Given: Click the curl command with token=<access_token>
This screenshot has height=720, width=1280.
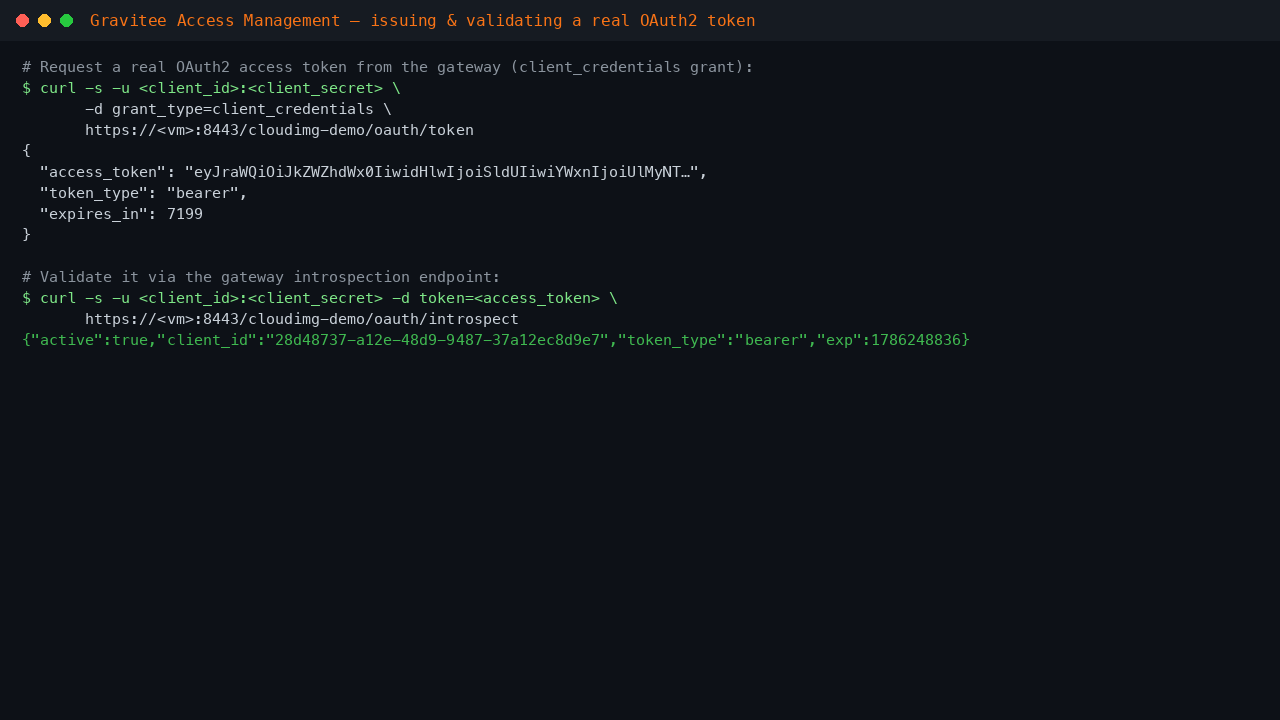Looking at the screenshot, I should point(320,298).
